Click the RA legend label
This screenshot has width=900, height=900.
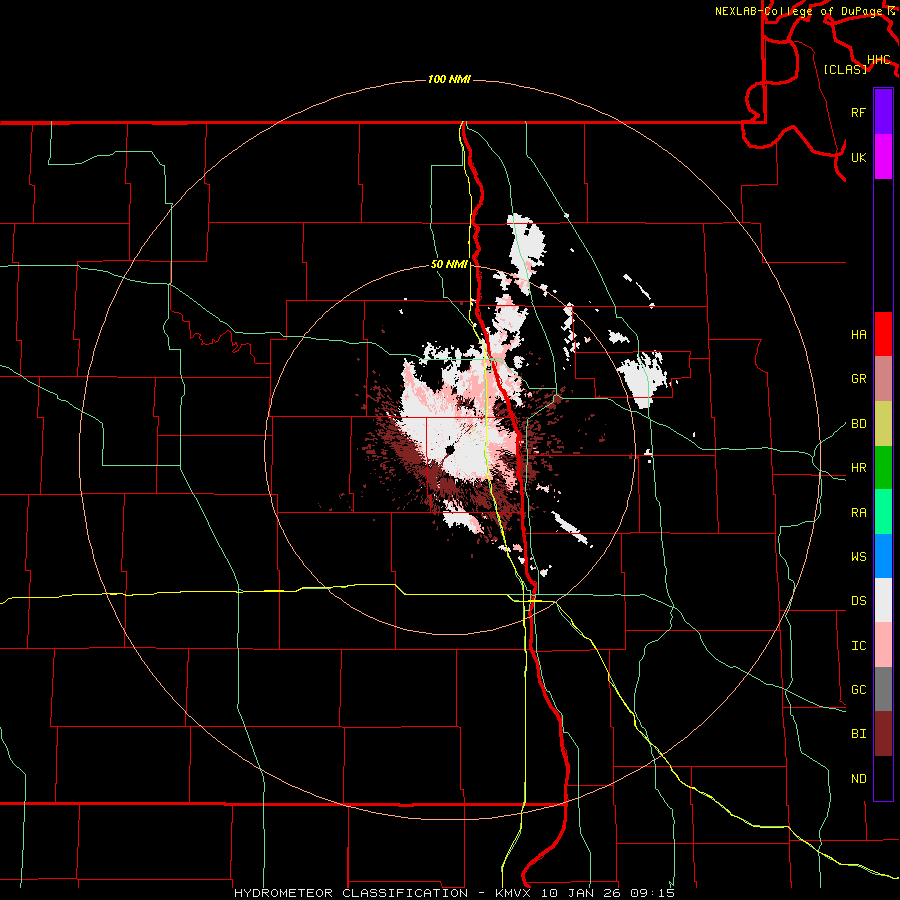858,513
